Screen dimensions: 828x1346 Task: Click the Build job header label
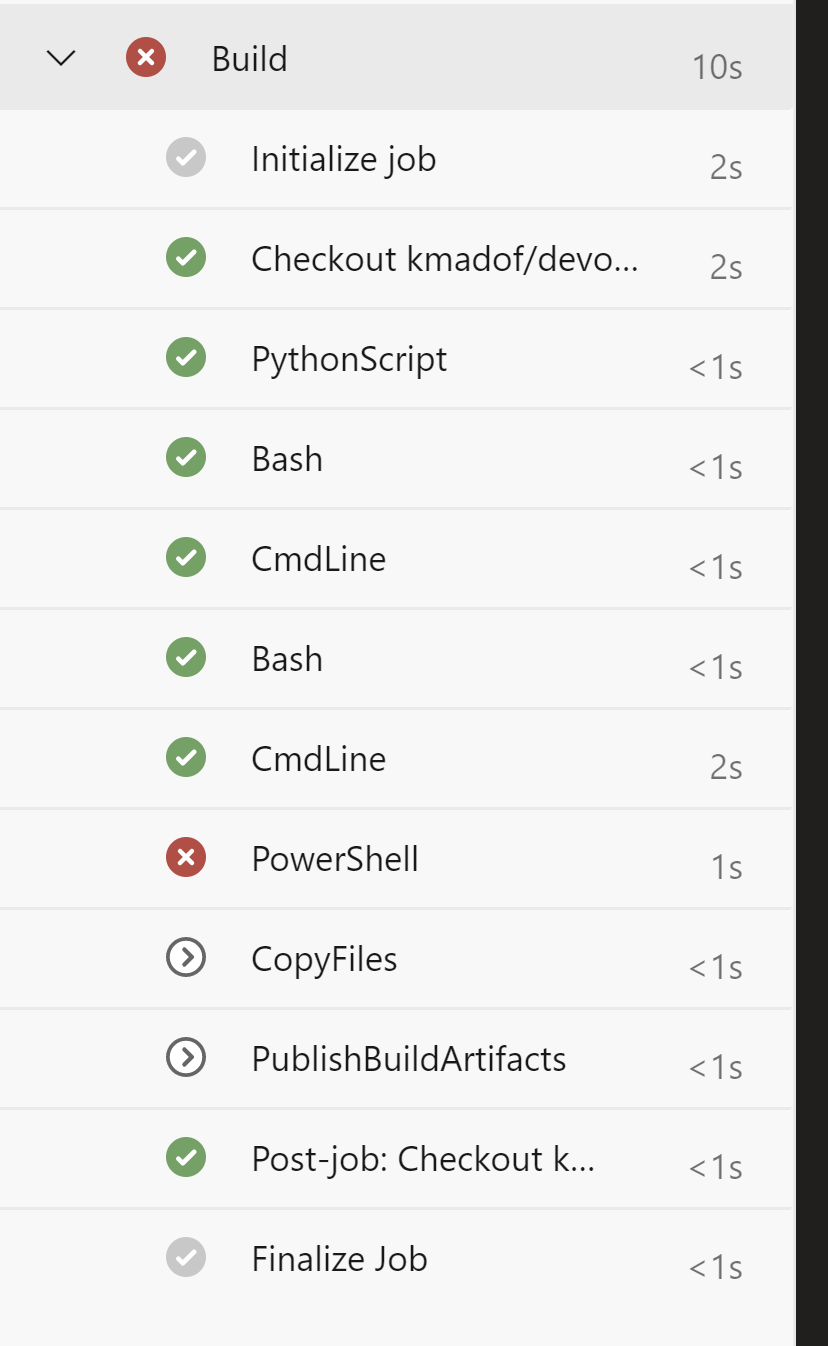click(x=249, y=59)
